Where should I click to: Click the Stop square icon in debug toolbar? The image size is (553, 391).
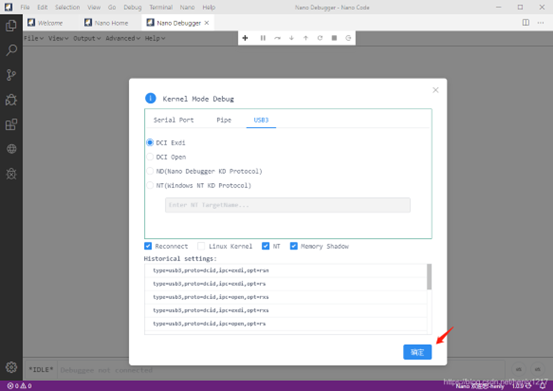334,38
